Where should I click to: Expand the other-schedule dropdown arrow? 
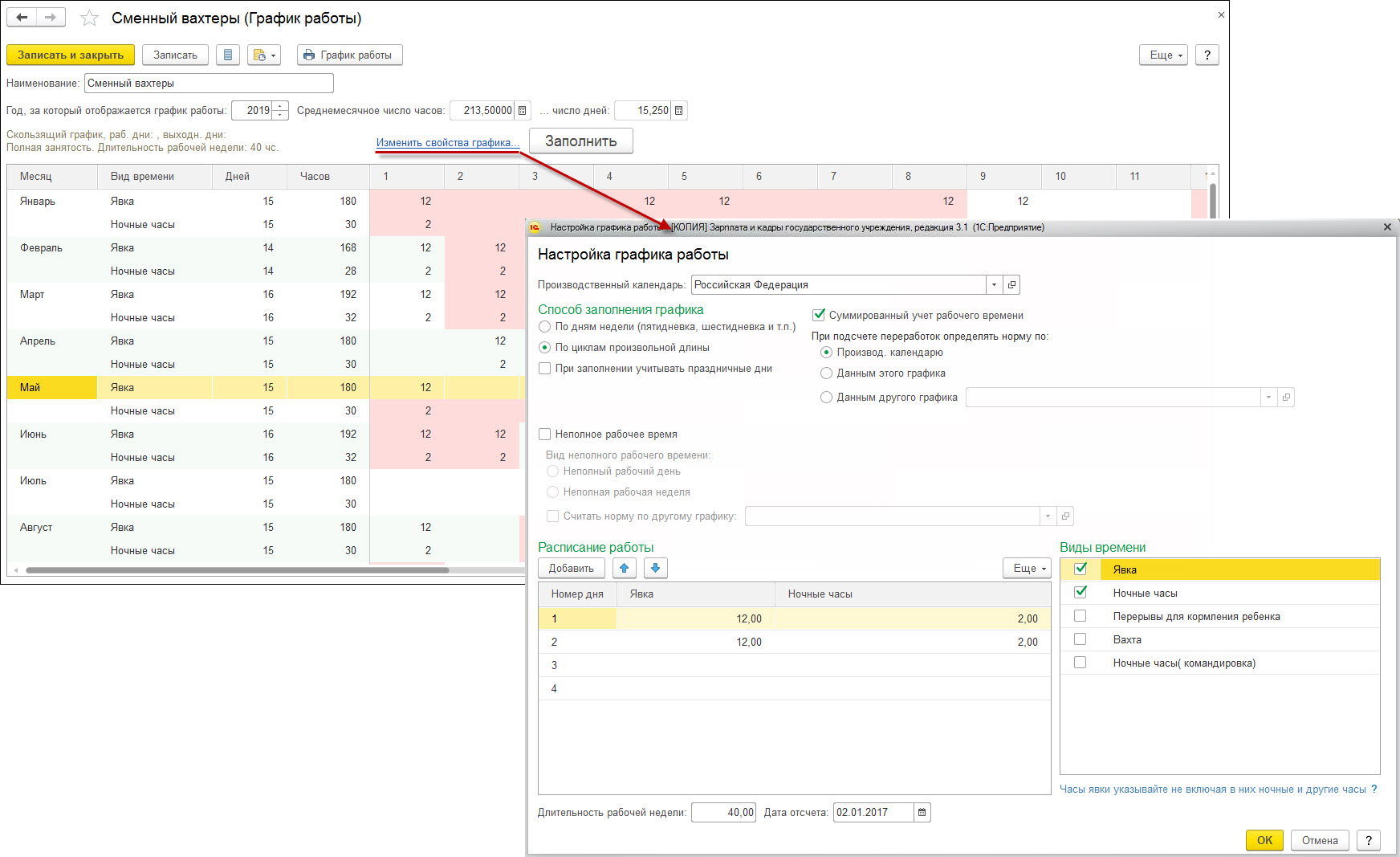tap(1268, 397)
